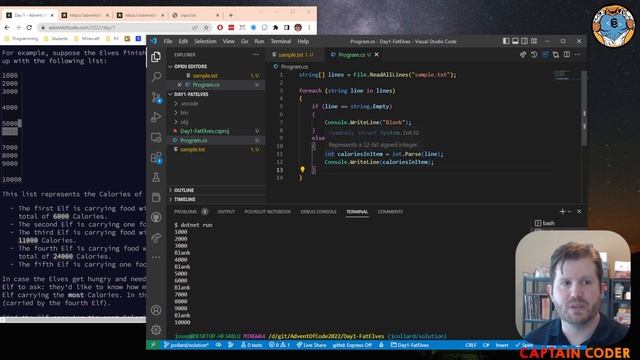Click the lightbulb code action icon
The width and height of the screenshot is (640, 360).
click(302, 169)
